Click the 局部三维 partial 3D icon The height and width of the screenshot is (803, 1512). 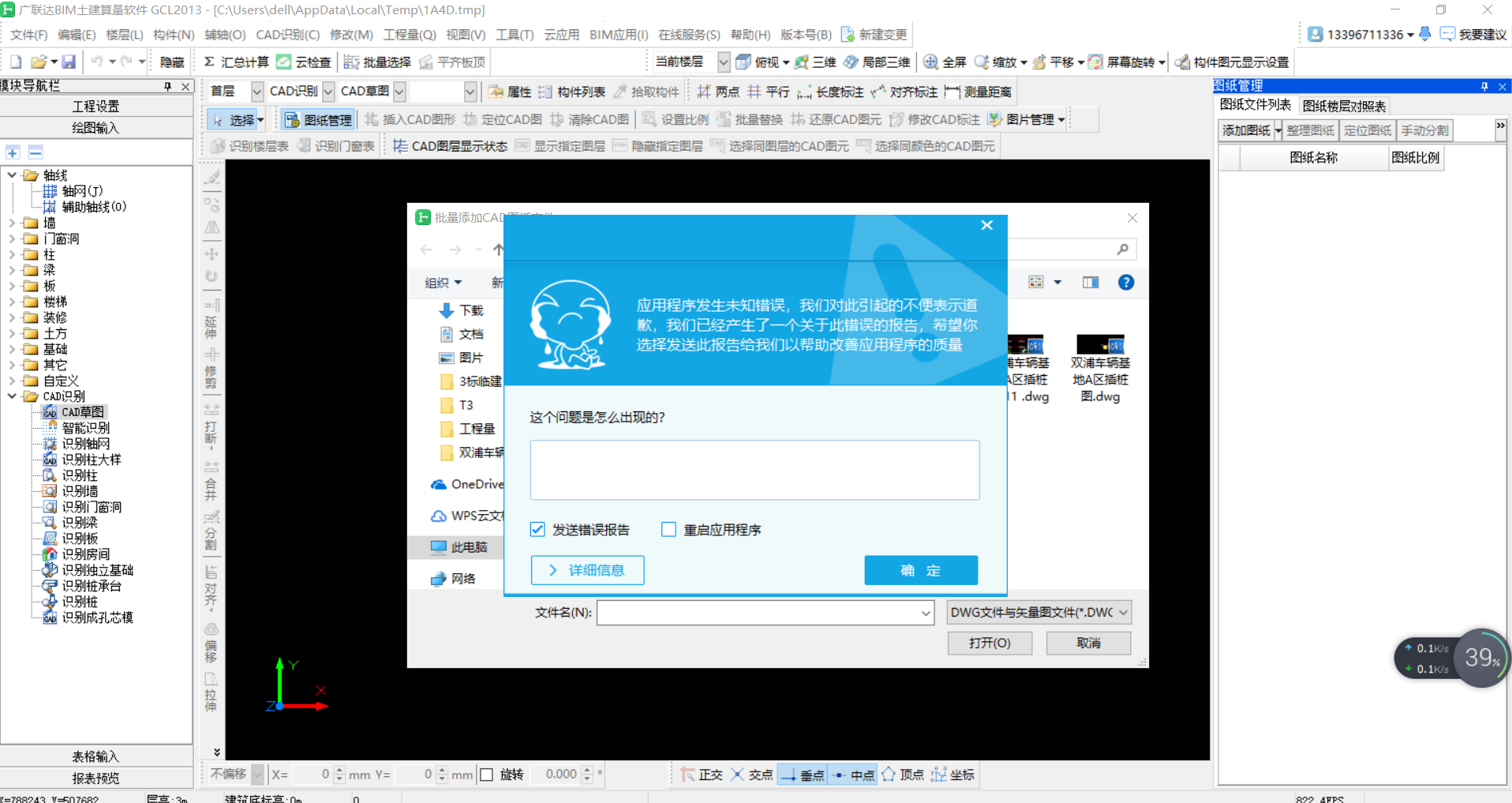[851, 62]
